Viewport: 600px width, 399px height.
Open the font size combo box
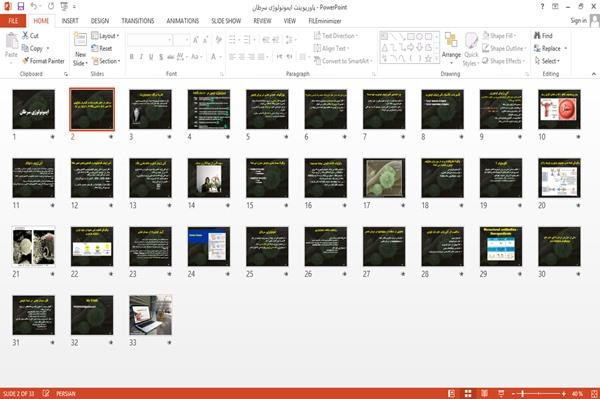(x=181, y=40)
